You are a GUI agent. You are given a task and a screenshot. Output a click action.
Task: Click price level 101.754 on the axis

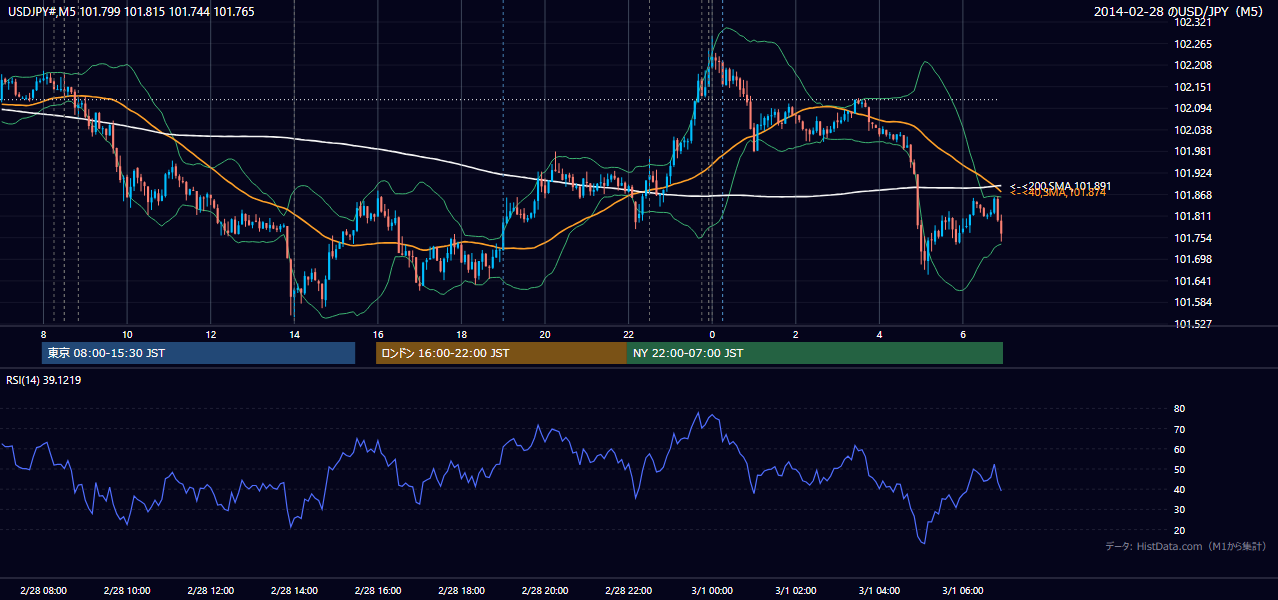[1193, 238]
